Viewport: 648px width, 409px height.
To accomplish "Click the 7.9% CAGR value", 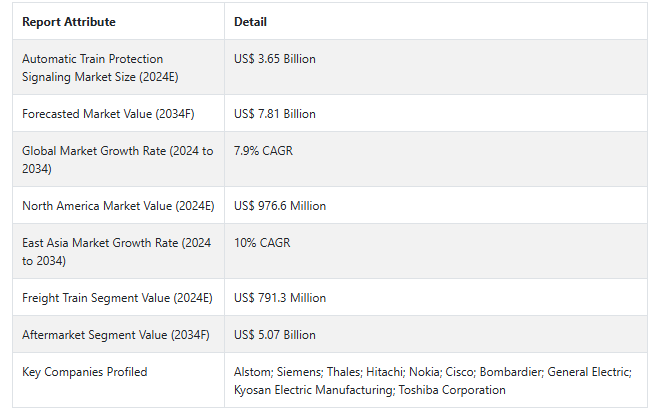I will tap(263, 151).
